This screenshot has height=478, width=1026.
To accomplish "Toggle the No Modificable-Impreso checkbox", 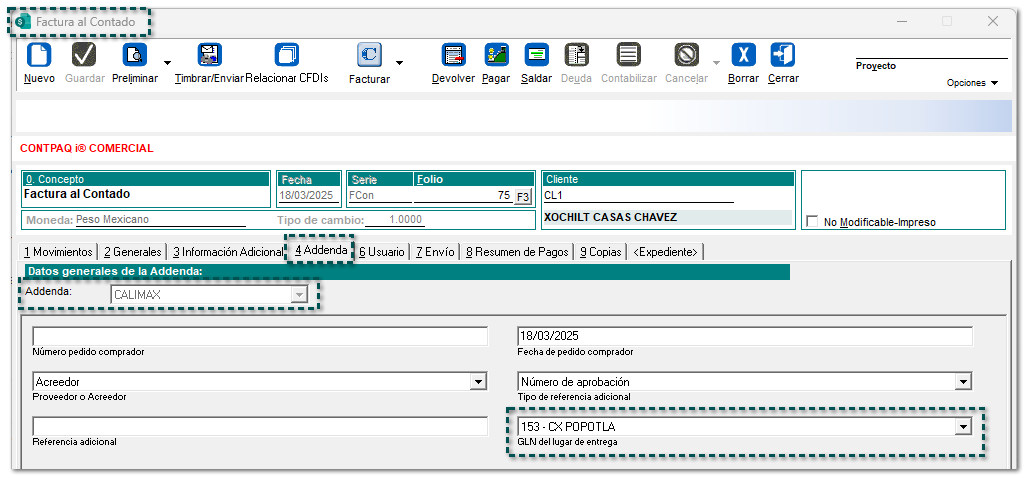I will (x=812, y=222).
